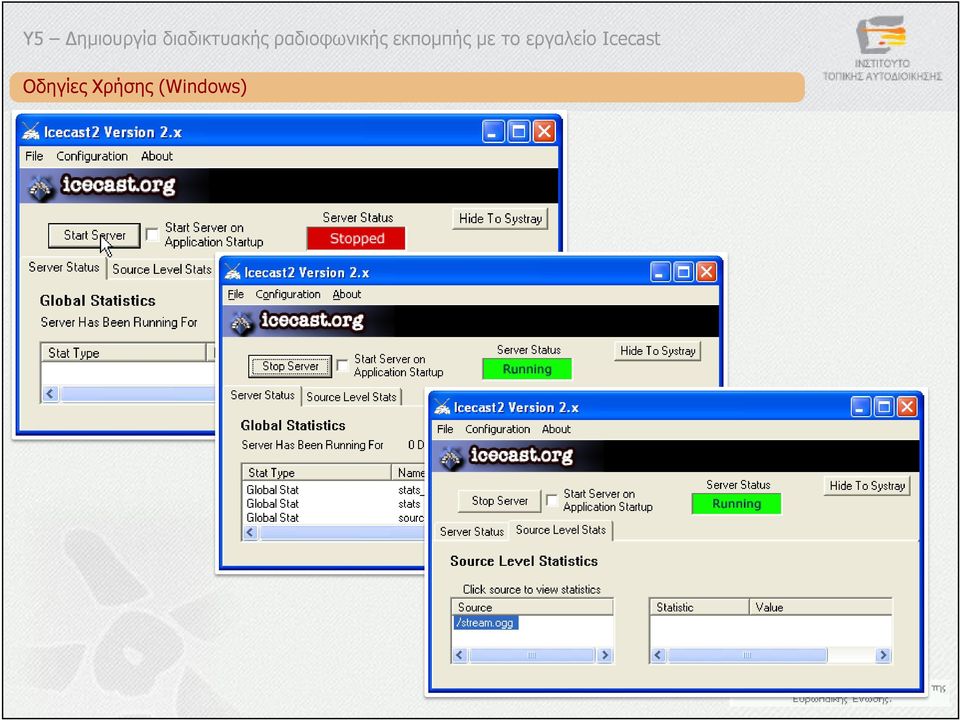This screenshot has width=960, height=720.
Task: Click Hide To Systray in the middle window
Action: [x=658, y=351]
